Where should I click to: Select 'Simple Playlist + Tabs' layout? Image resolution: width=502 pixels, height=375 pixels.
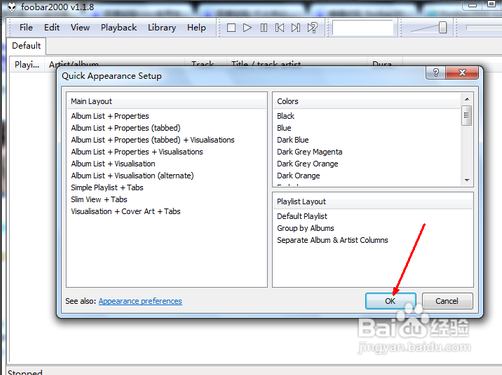point(107,188)
